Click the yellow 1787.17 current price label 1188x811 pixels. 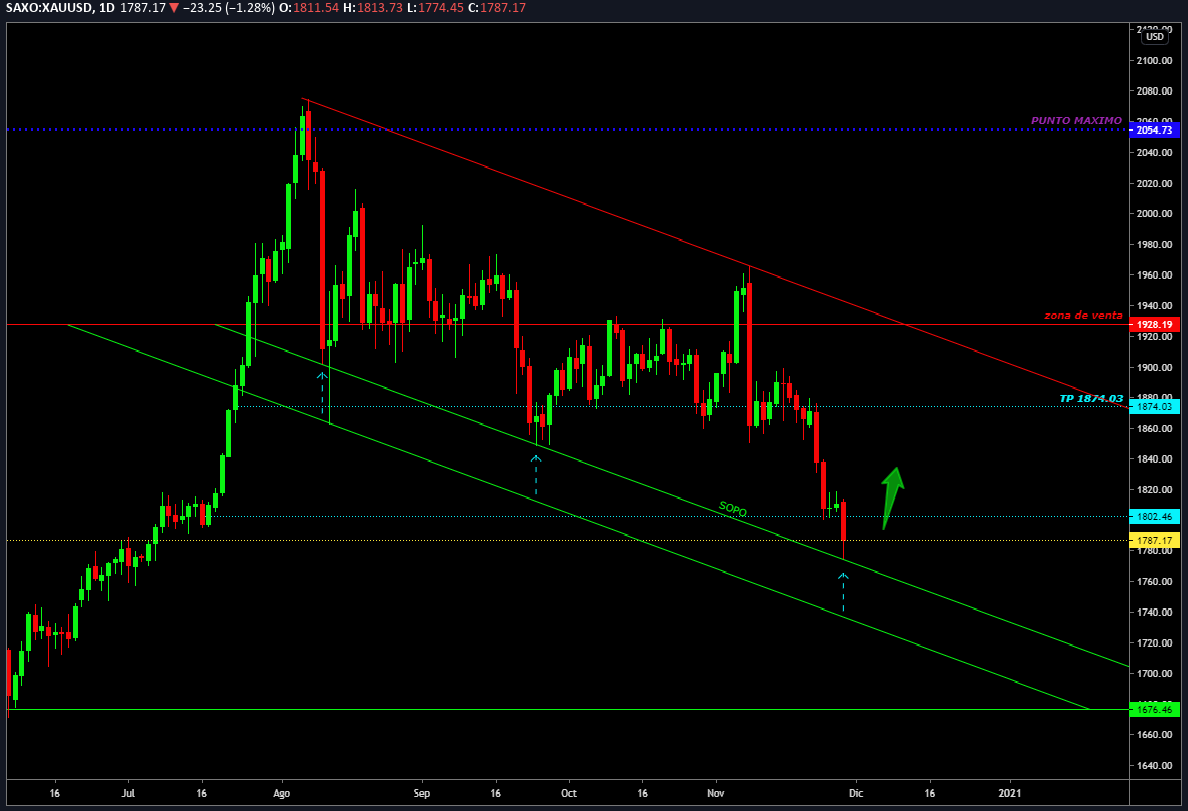tap(1154, 540)
